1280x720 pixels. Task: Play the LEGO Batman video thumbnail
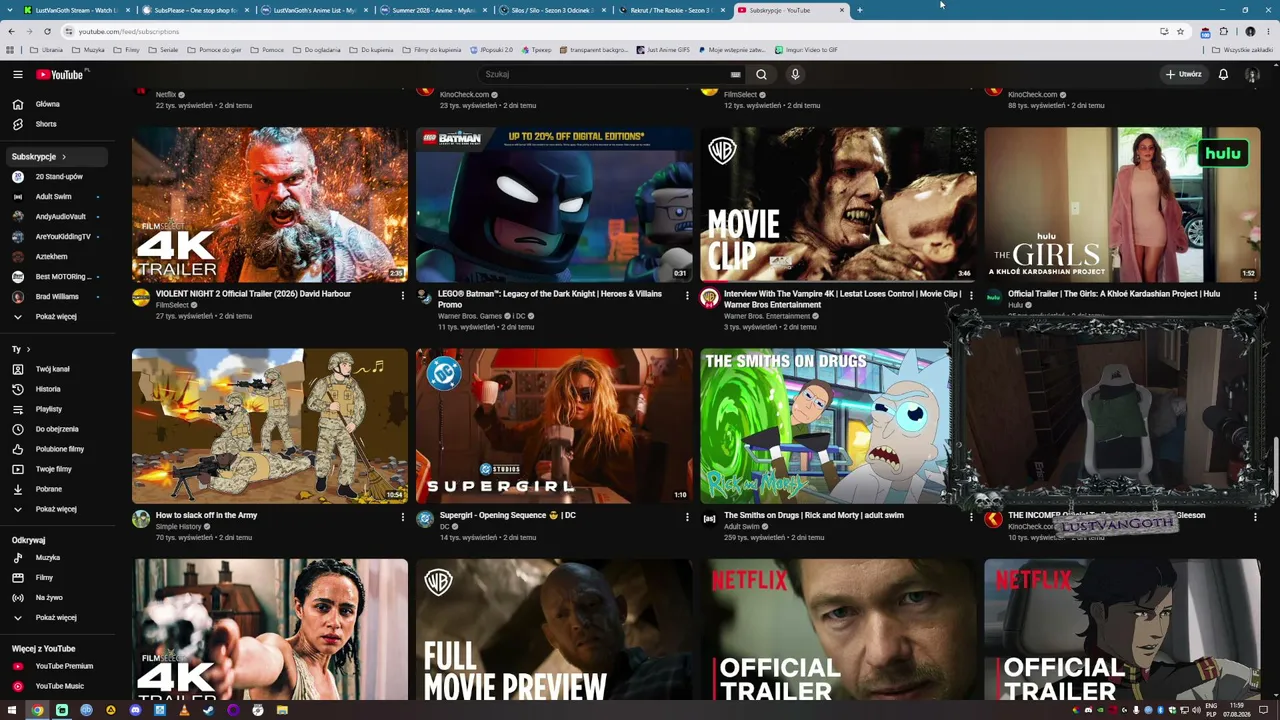pos(554,205)
